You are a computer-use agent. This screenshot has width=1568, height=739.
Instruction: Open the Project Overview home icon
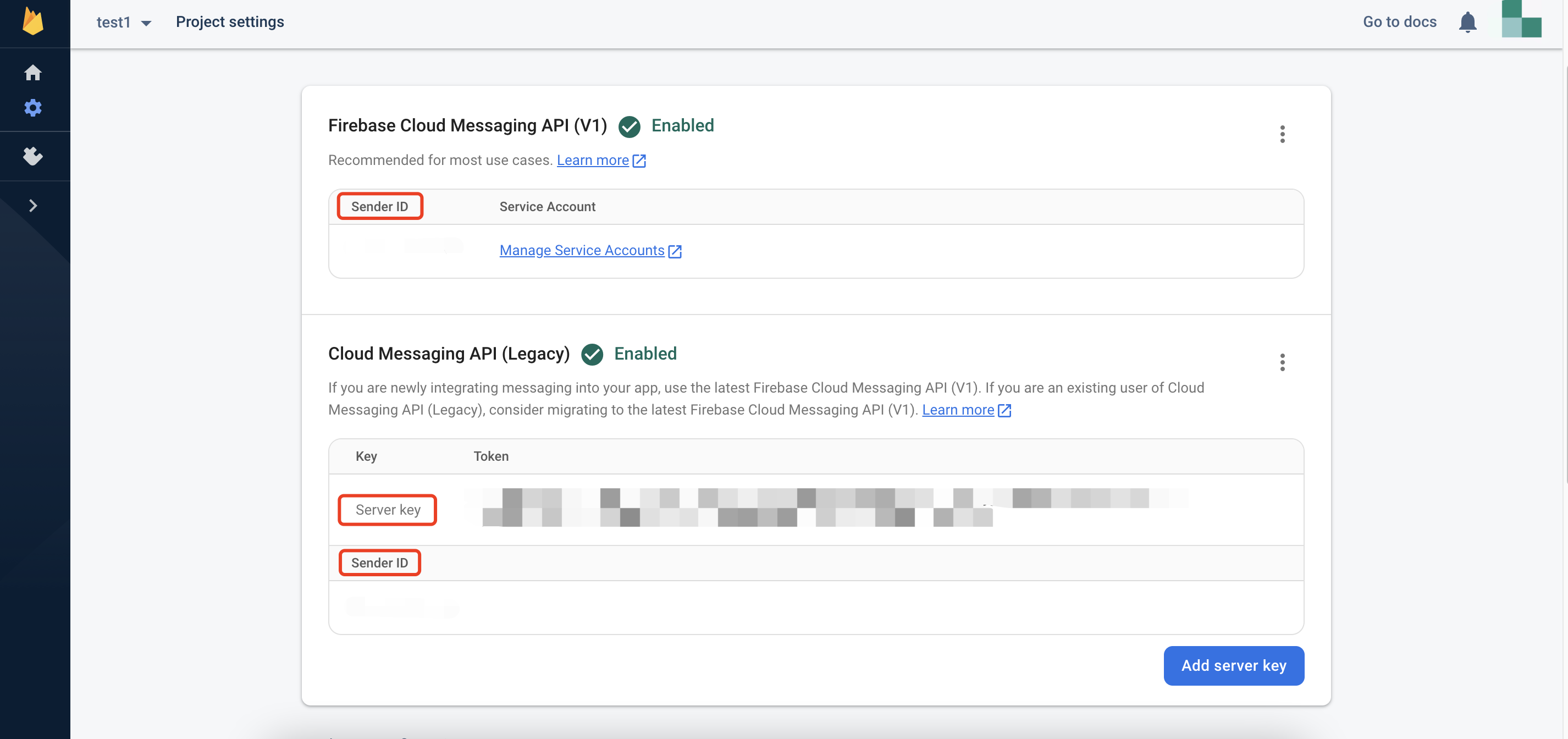click(x=33, y=73)
